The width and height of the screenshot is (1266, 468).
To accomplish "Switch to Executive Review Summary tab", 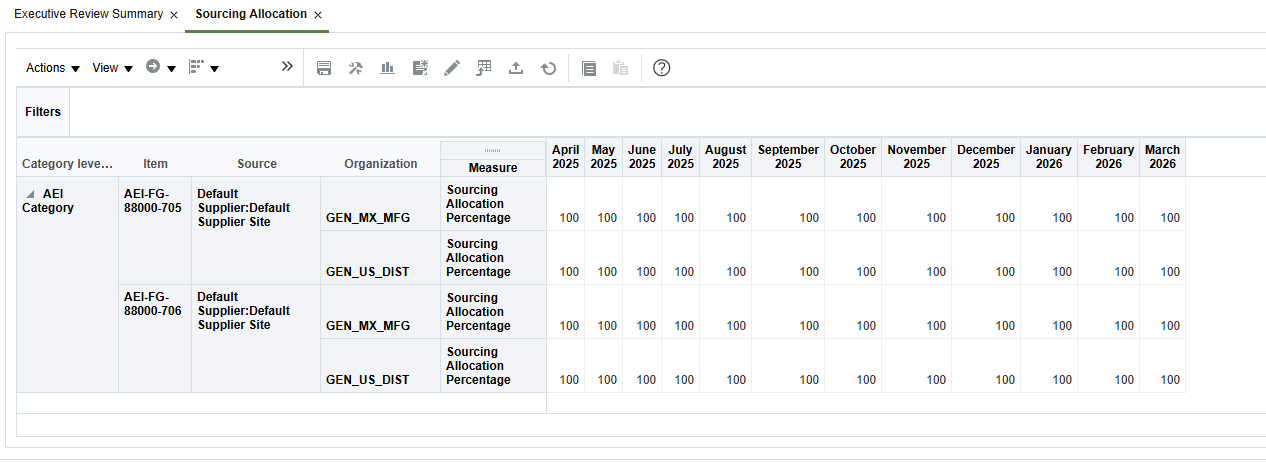I will [88, 15].
